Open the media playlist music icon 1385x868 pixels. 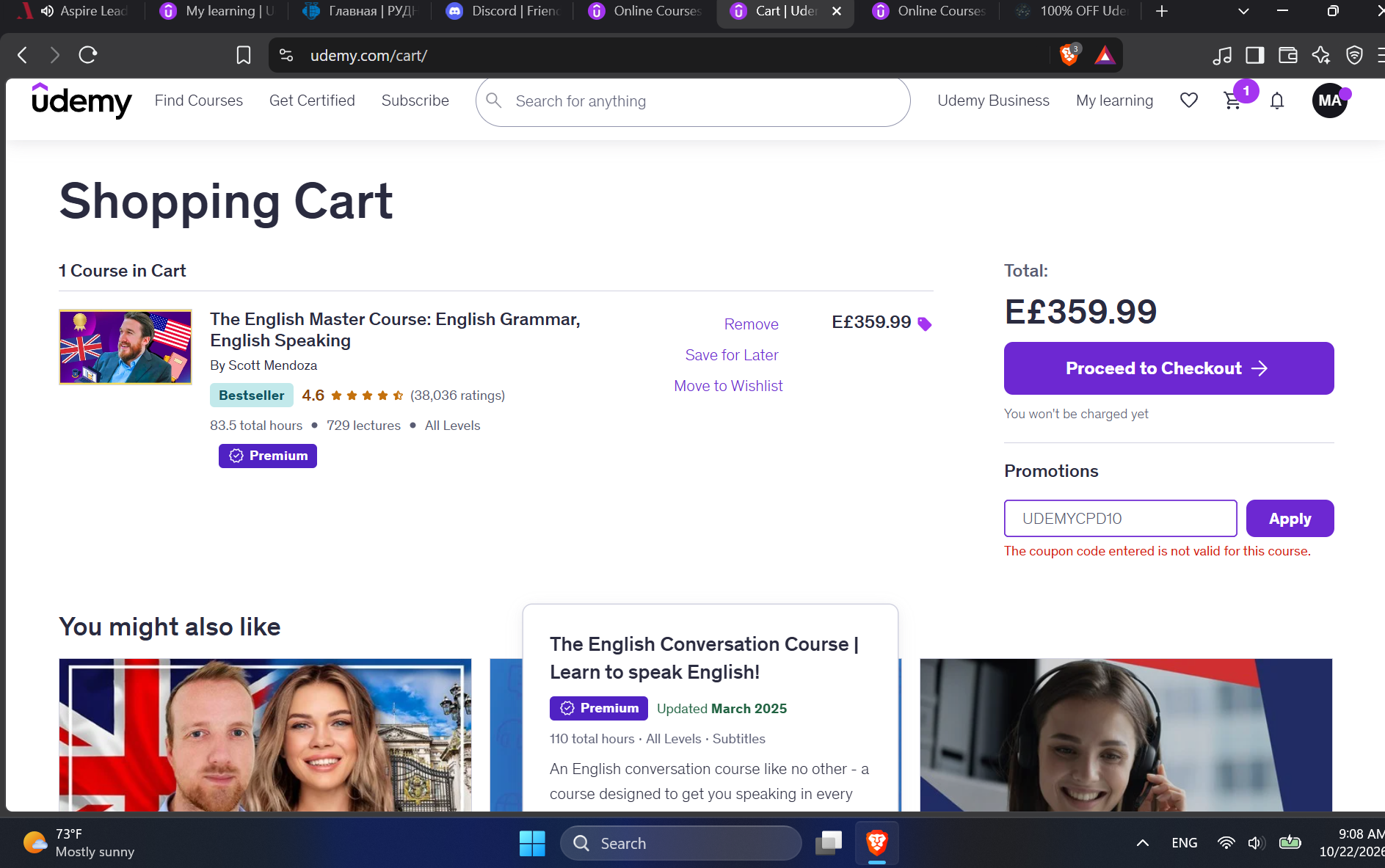tap(1222, 55)
